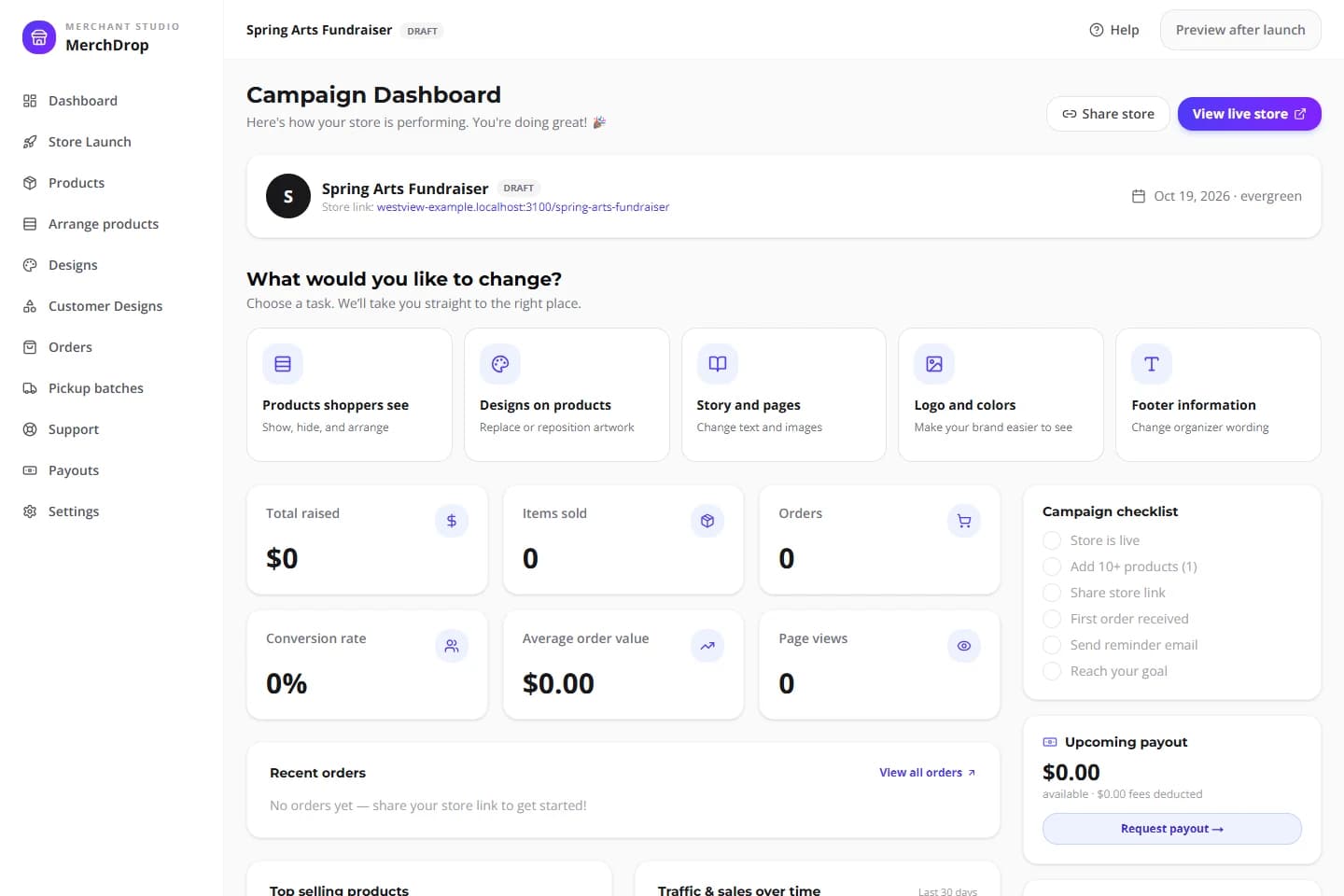Click the 'Campaign checklist' heading
This screenshot has height=896, width=1344.
[x=1110, y=511]
